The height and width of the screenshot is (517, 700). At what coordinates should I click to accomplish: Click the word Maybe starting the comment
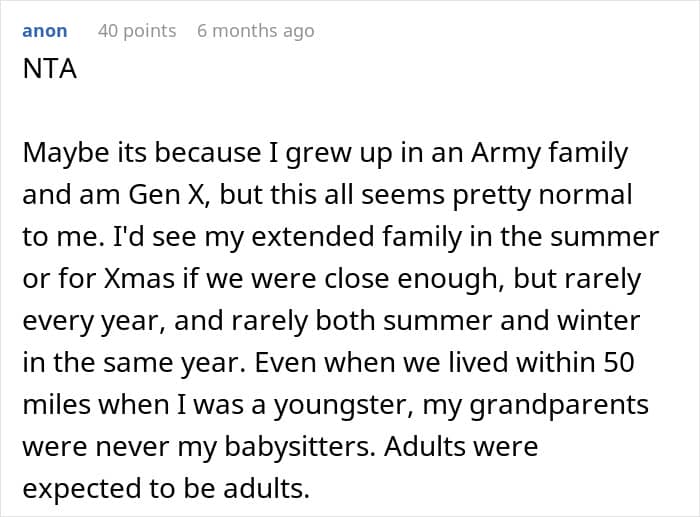66,153
